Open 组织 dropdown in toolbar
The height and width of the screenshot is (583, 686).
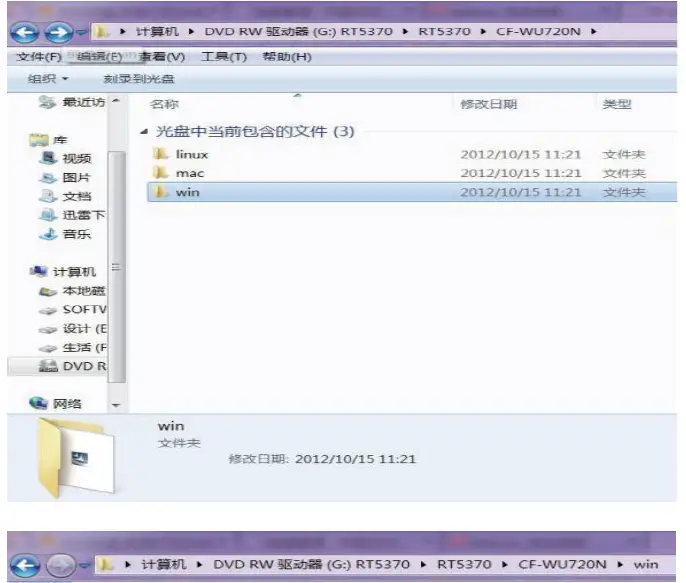tap(48, 79)
